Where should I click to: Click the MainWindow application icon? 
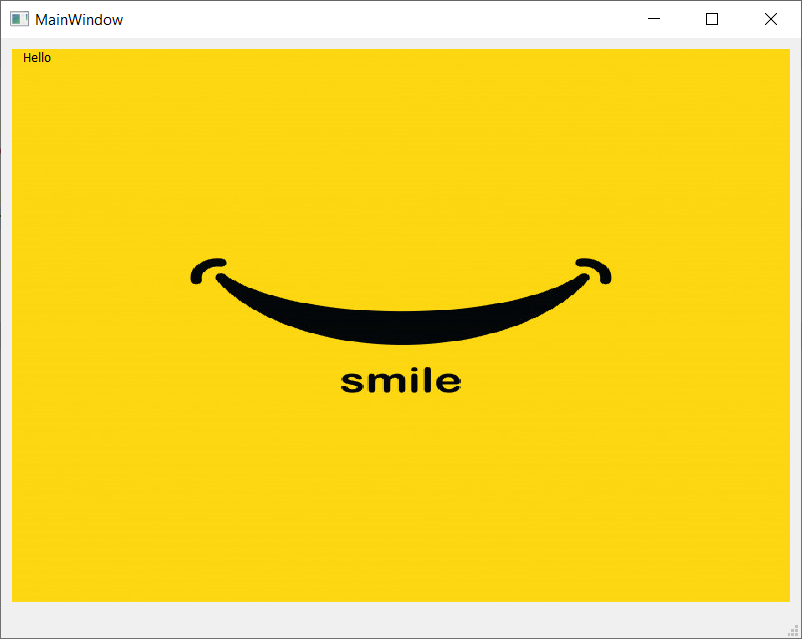point(19,19)
